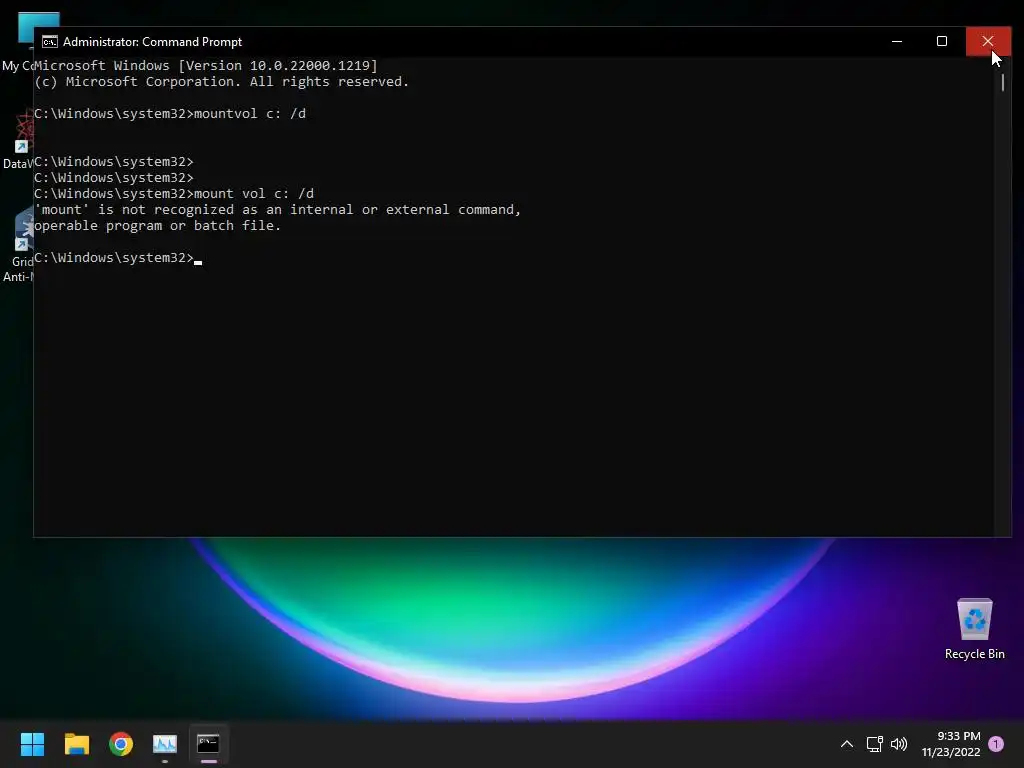Click the 'mount vol c: /d' command line
Screen dimensions: 1024x768
click(x=174, y=193)
